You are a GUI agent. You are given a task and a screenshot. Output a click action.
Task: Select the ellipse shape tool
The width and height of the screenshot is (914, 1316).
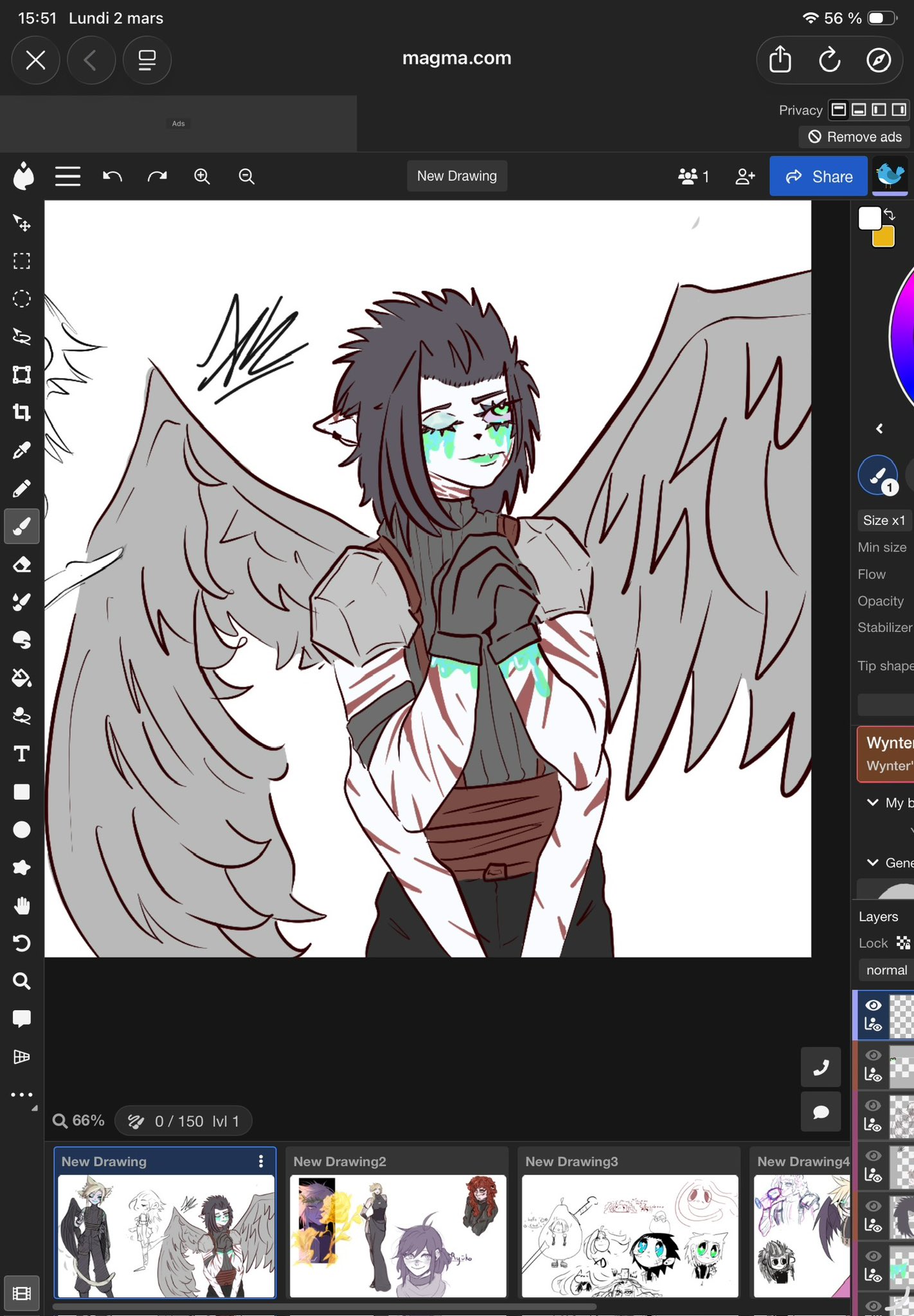click(x=22, y=830)
